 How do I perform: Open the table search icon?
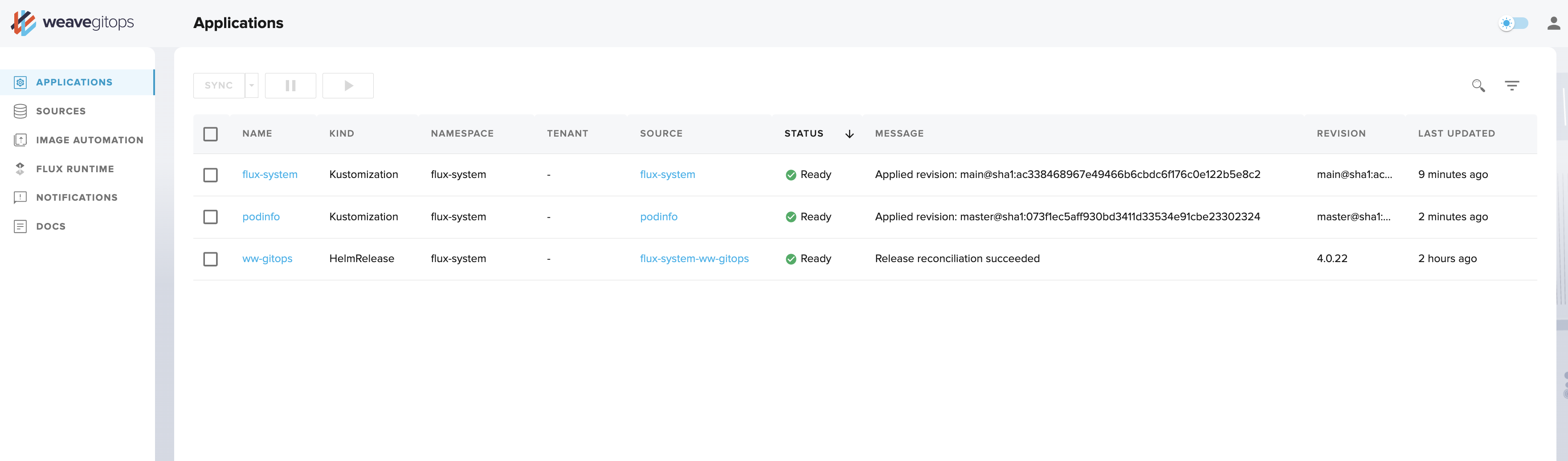[x=1478, y=85]
